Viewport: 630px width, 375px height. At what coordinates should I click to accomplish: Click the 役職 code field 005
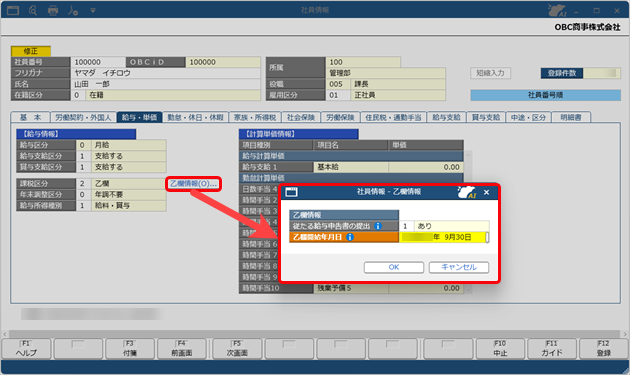click(x=338, y=84)
